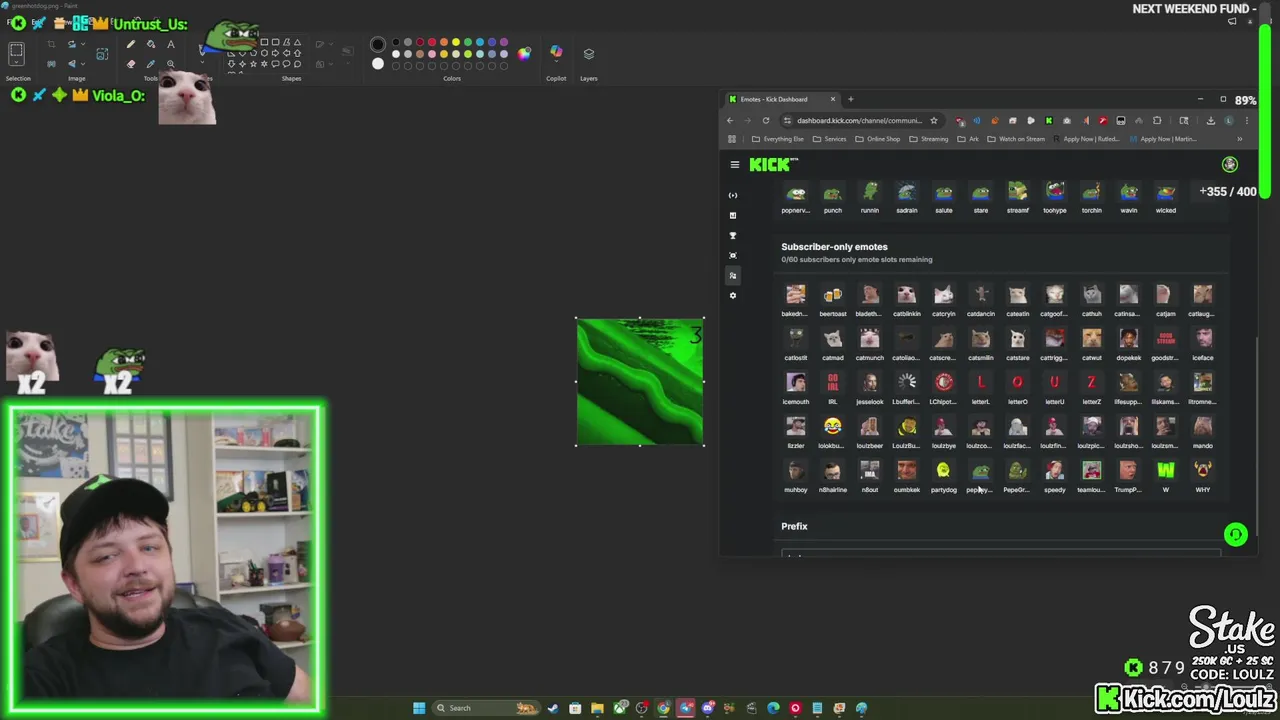Open Paint Layers panel

pos(589,54)
